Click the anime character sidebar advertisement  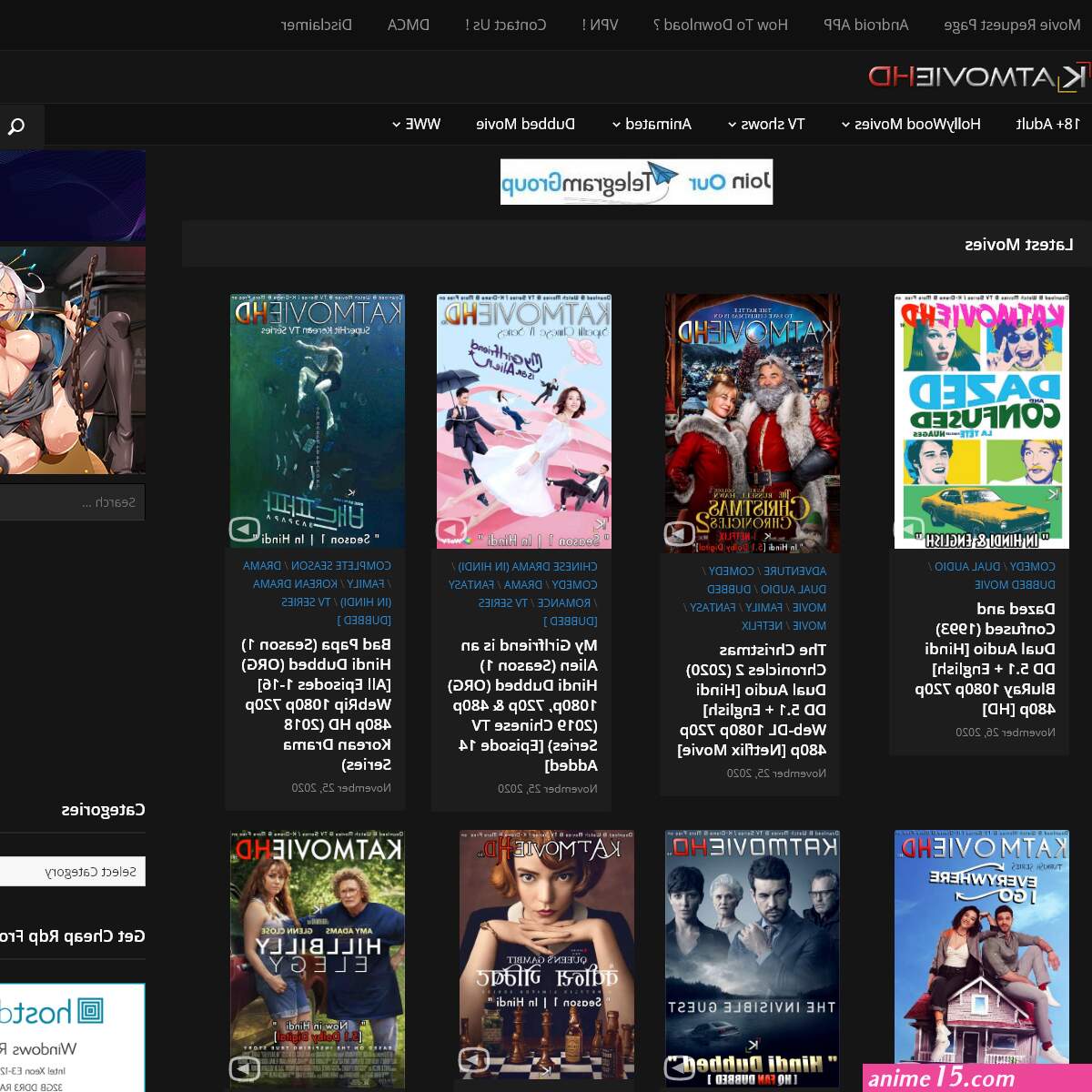point(72,360)
